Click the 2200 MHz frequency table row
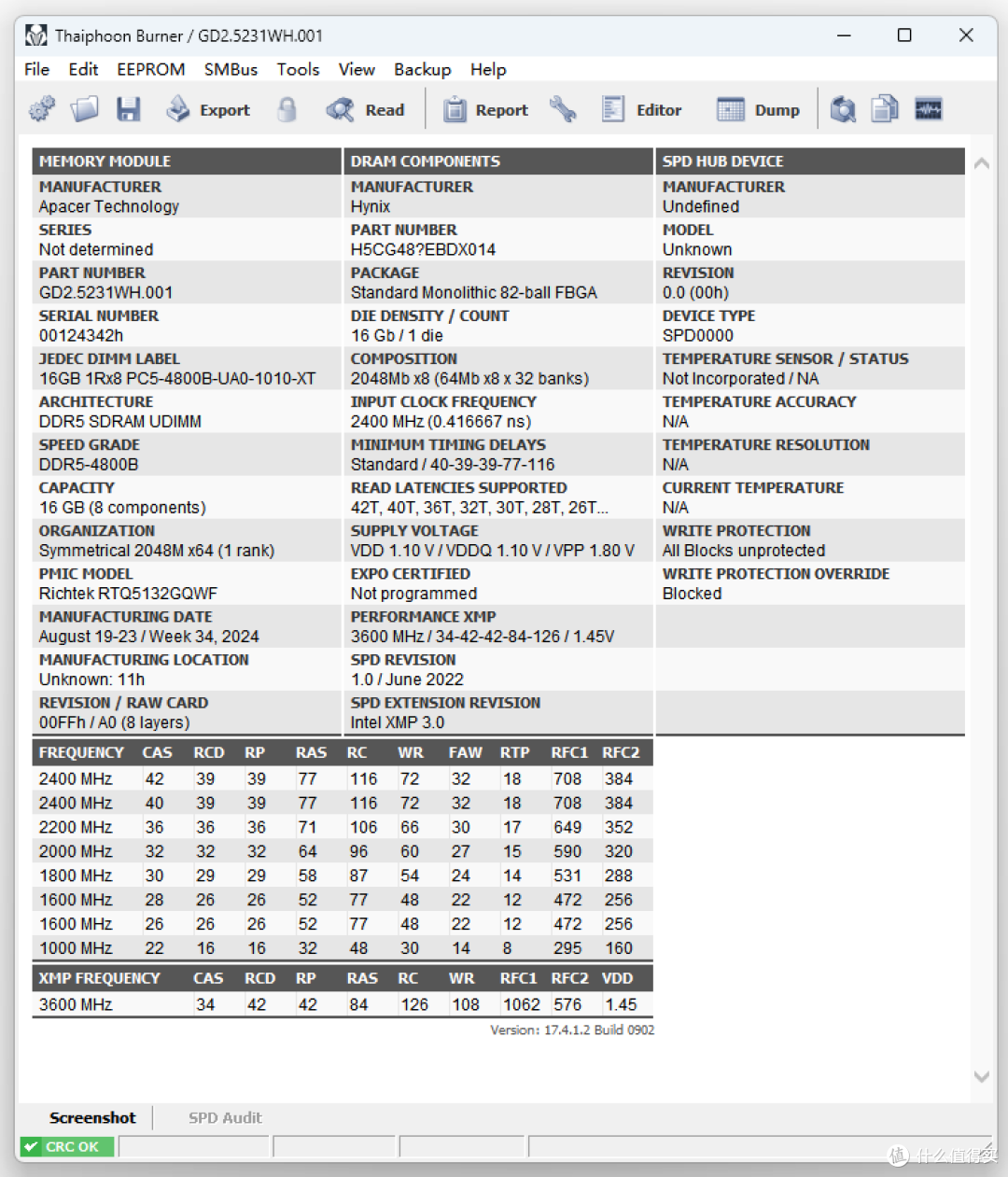 coord(343,827)
